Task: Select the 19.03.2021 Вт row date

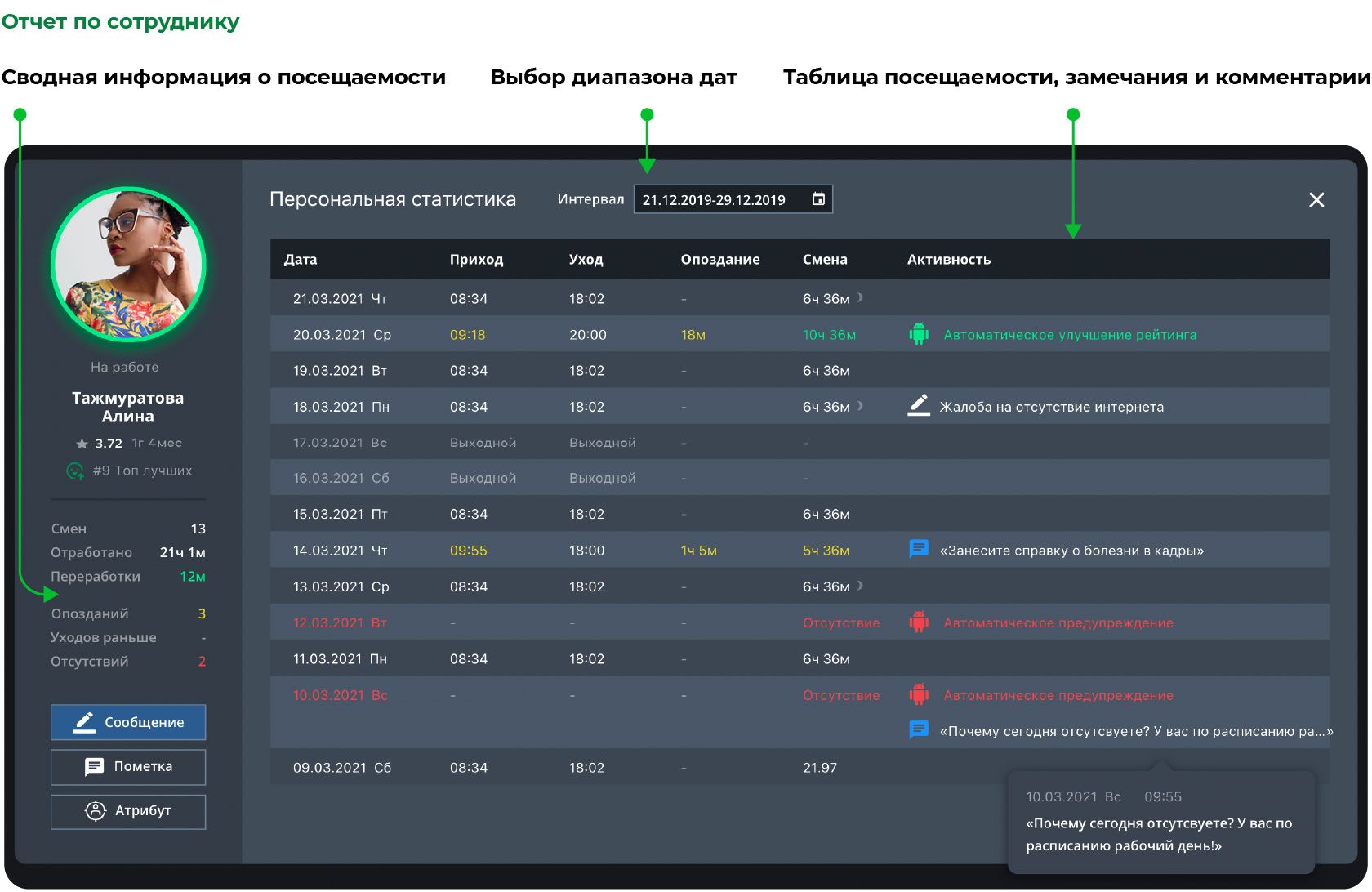Action: pyautogui.click(x=340, y=371)
